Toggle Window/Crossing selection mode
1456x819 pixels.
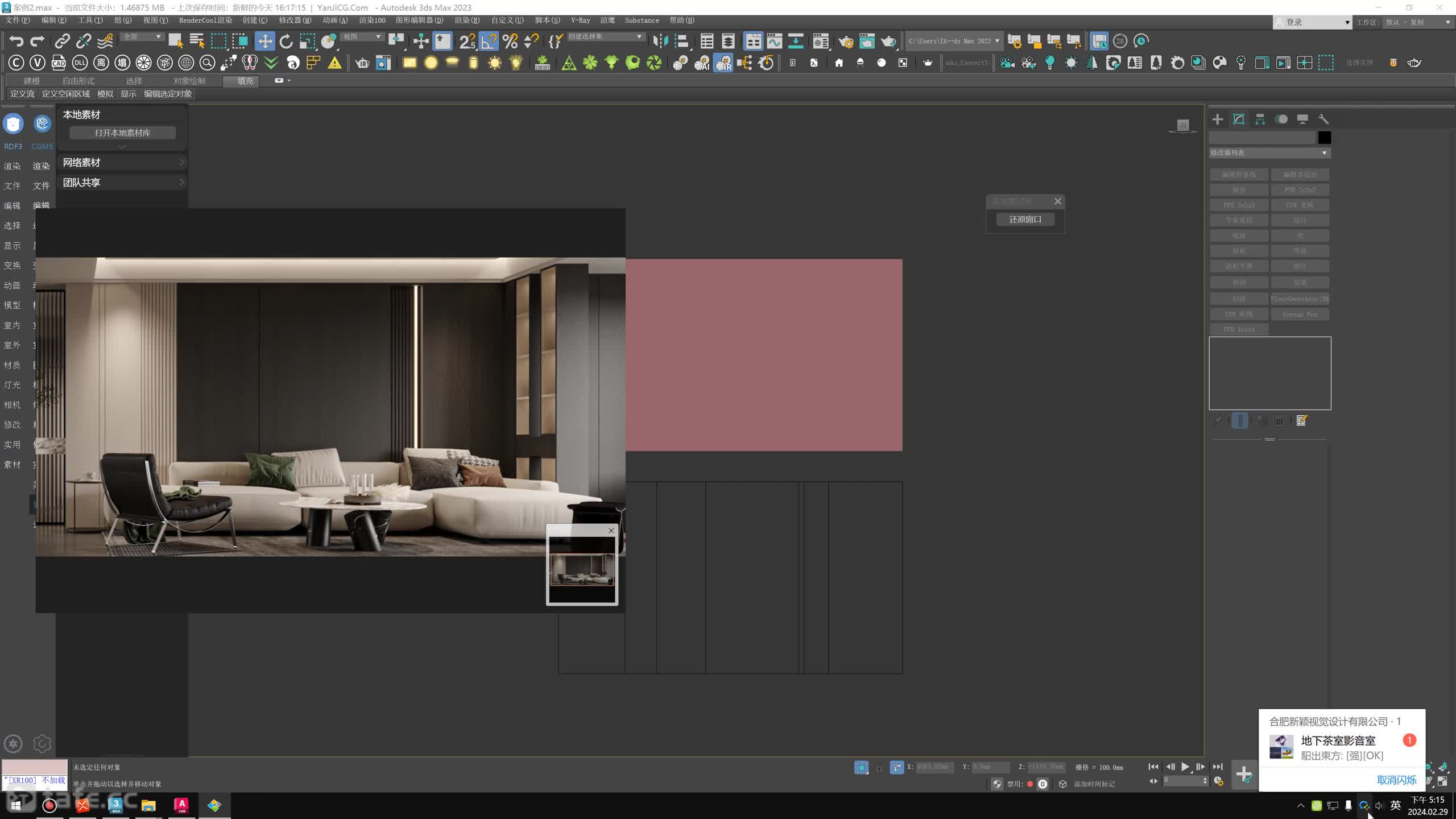pos(240,41)
